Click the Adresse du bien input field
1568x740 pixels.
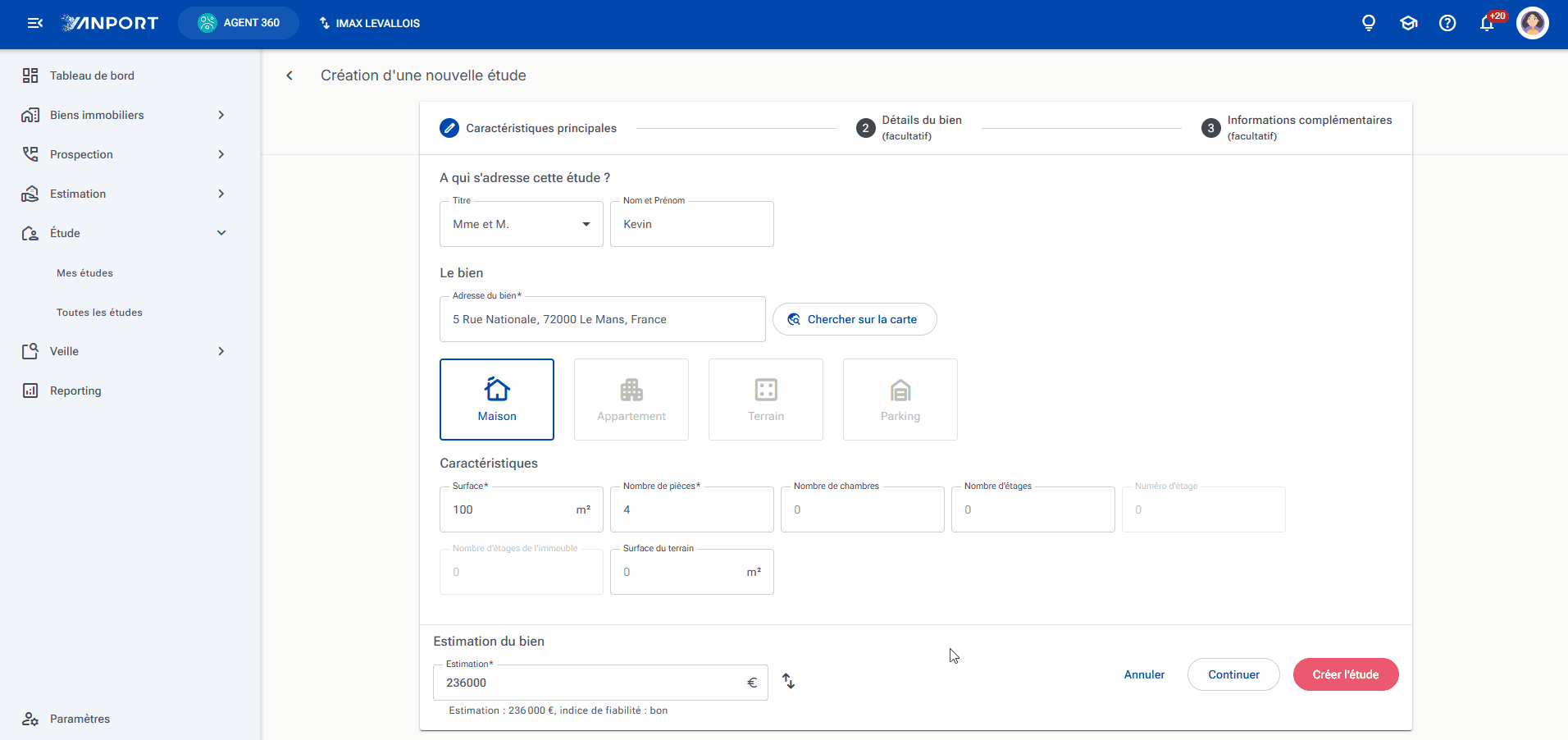coord(603,319)
